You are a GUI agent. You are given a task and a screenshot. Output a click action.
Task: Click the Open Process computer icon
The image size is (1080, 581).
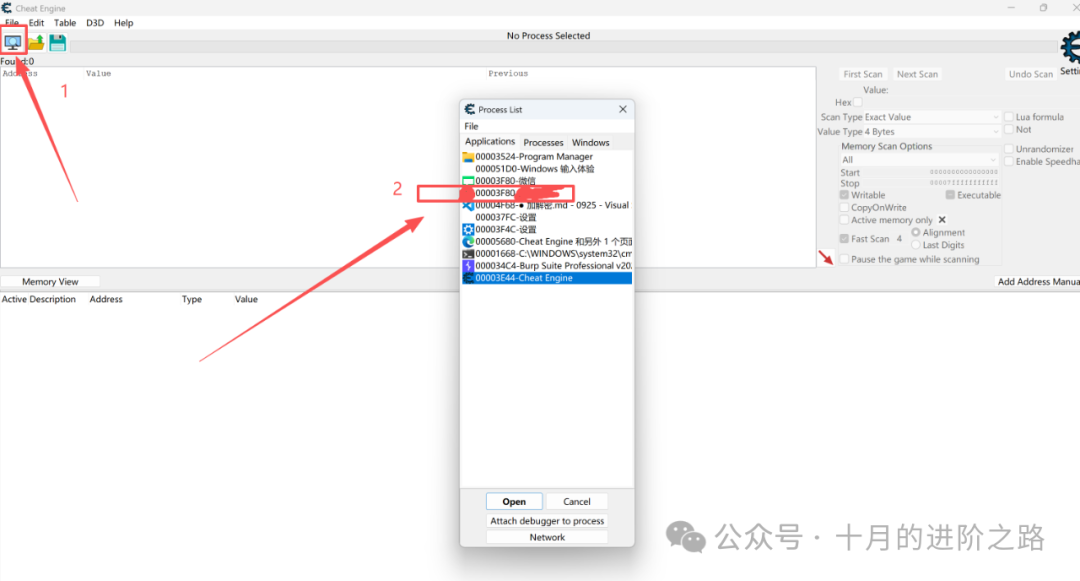(x=13, y=42)
